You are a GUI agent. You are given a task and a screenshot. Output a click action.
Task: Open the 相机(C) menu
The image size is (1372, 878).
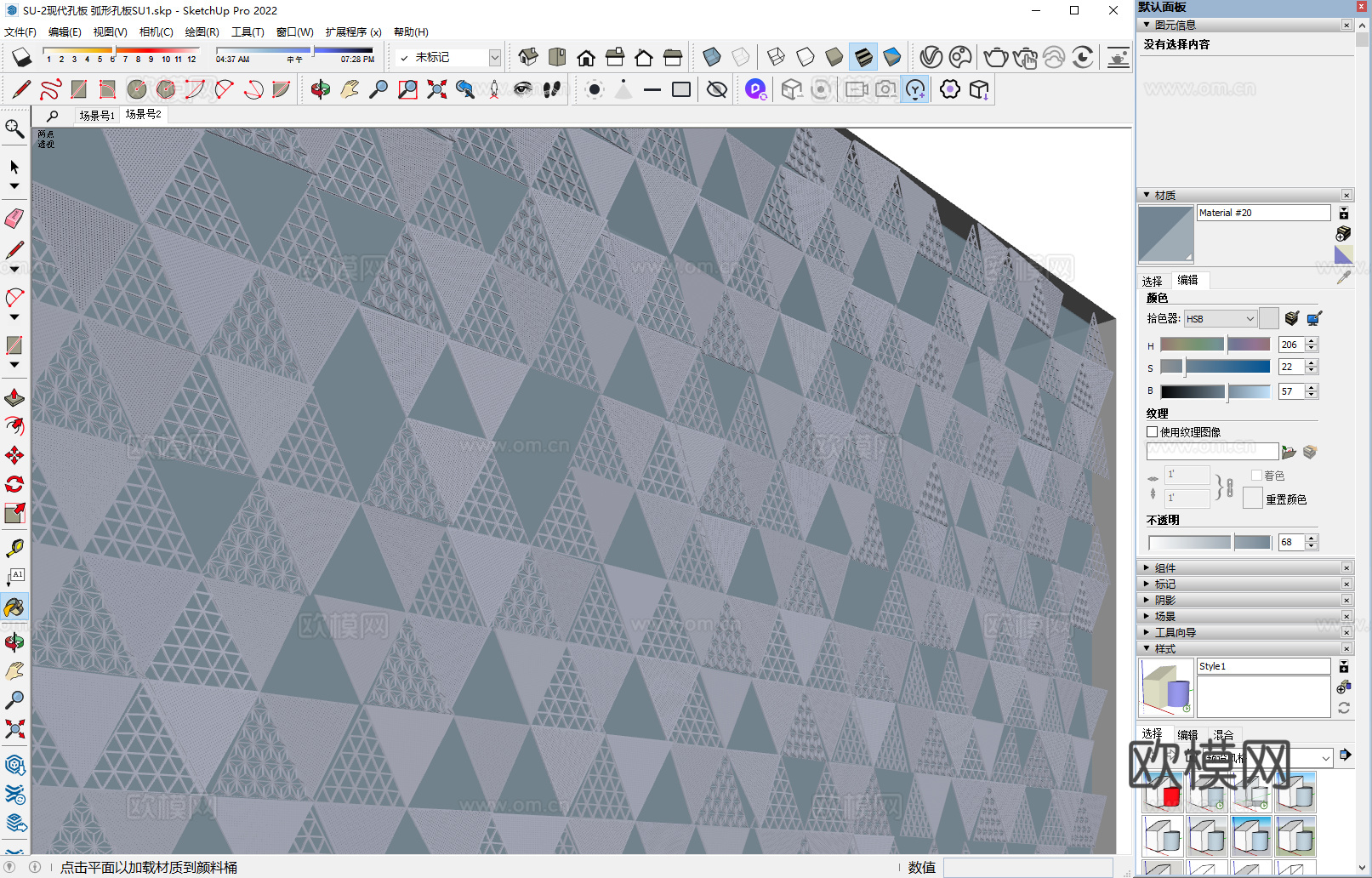click(x=156, y=32)
